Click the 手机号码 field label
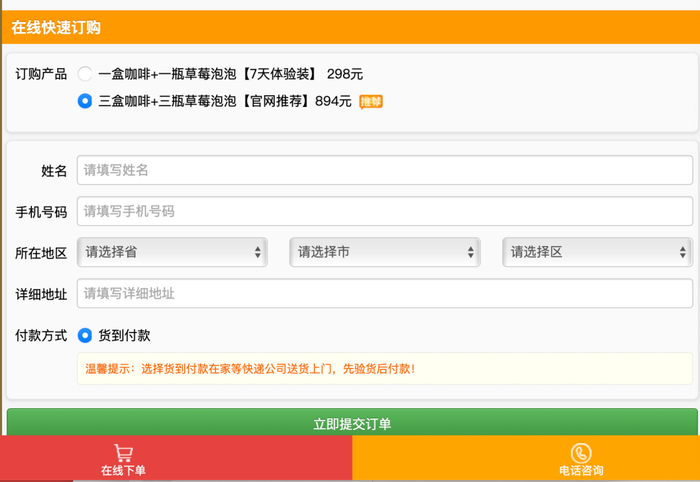The width and height of the screenshot is (700, 482). coord(41,212)
